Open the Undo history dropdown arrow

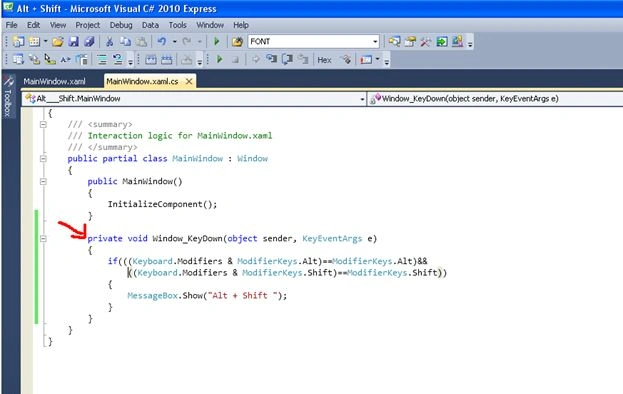174,41
